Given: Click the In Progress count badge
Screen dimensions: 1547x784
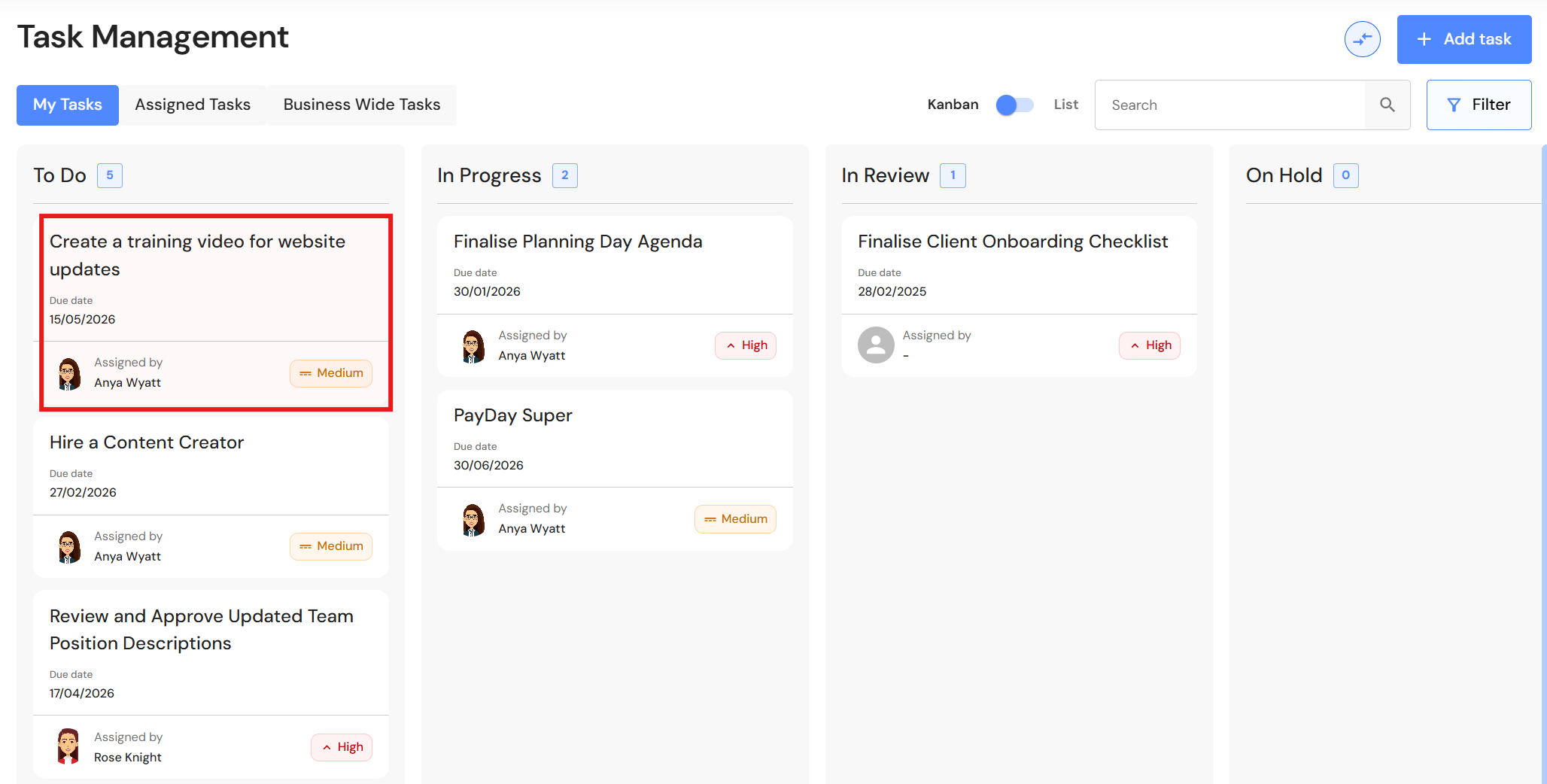Looking at the screenshot, I should tap(565, 175).
